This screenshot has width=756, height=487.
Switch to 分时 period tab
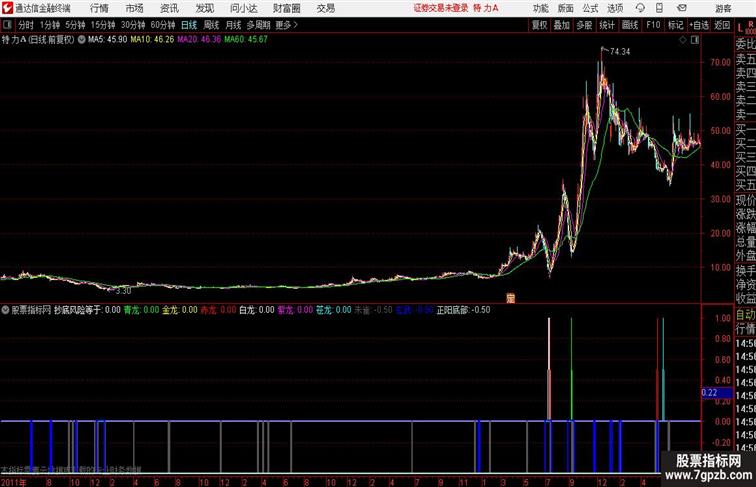[26, 25]
